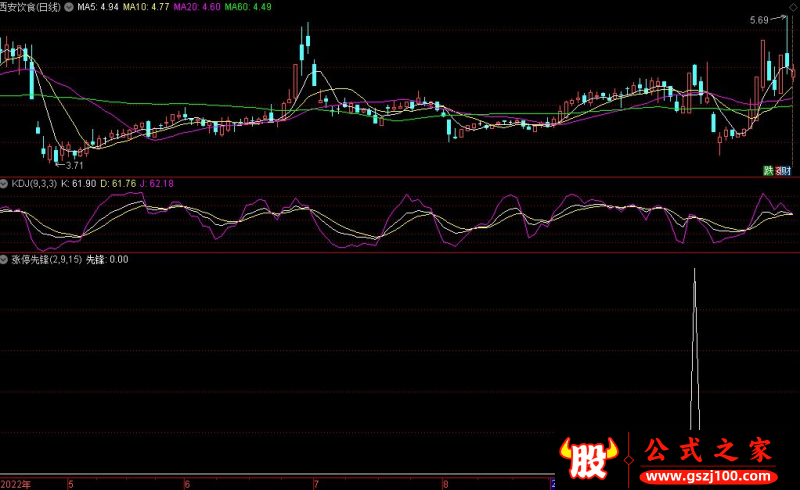Expand the 涨停先锋 indicator dropdown arrow
800x490 pixels.
5,259
